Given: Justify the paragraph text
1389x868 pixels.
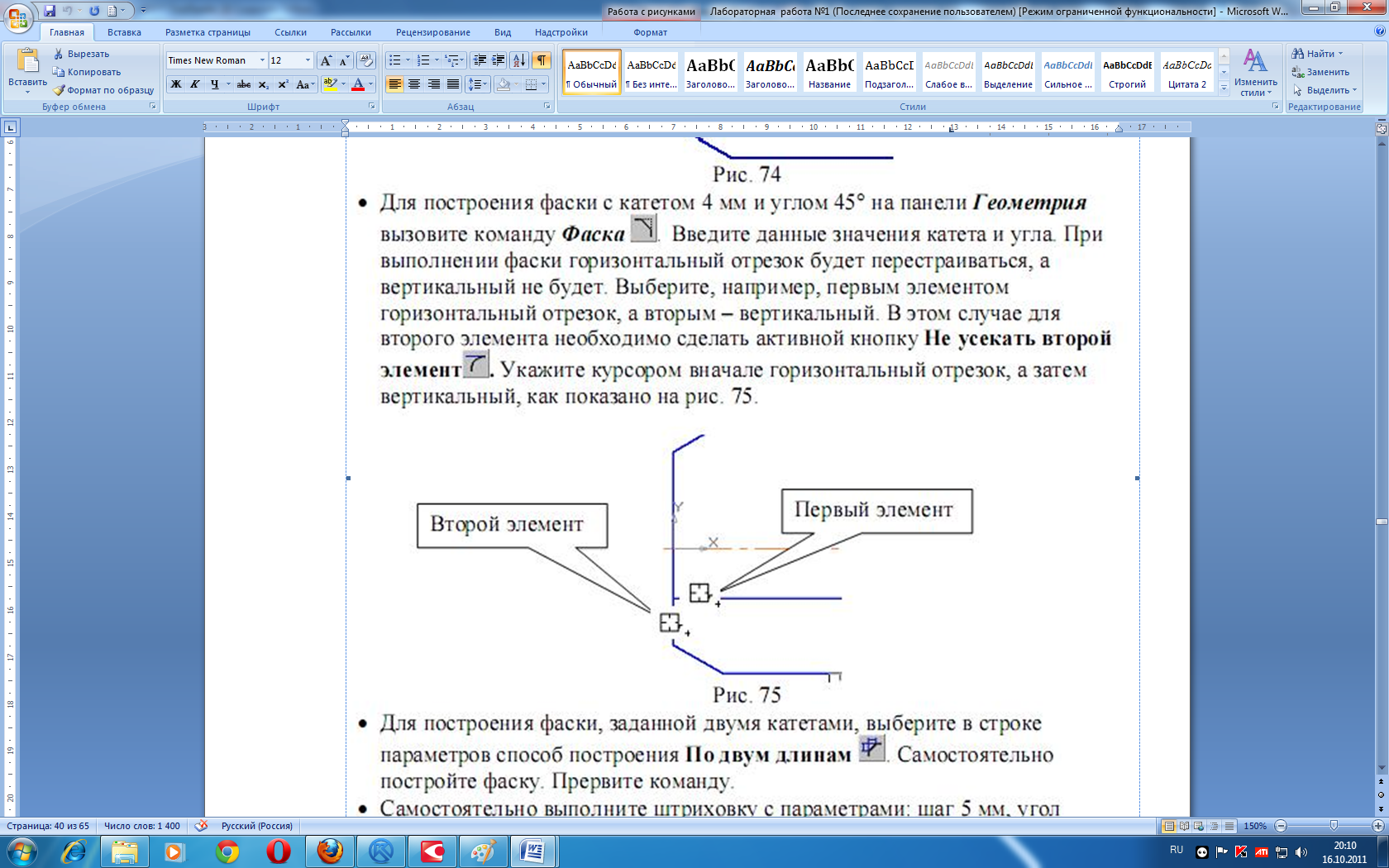Looking at the screenshot, I should 453,84.
